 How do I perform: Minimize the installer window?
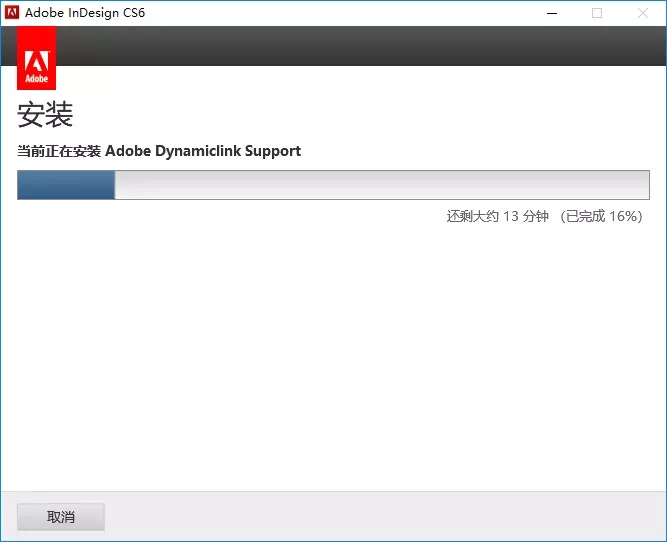tap(551, 13)
